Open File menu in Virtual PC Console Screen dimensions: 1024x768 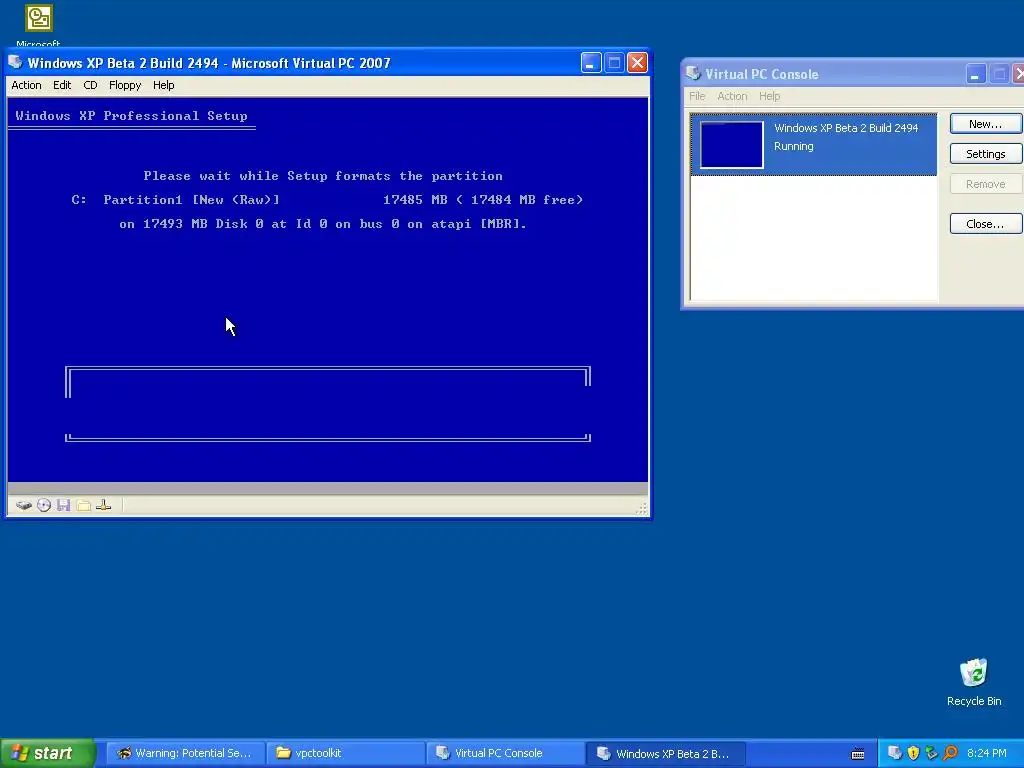click(x=697, y=96)
